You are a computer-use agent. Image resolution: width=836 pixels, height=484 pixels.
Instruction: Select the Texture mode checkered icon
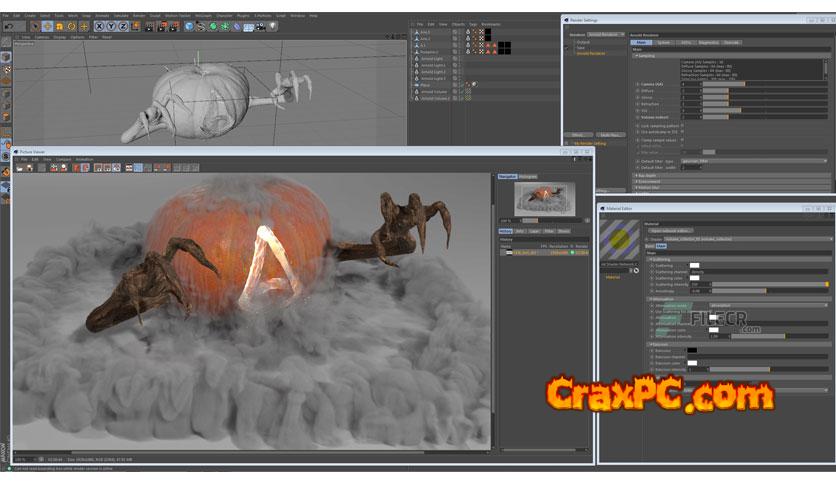pos(6,70)
